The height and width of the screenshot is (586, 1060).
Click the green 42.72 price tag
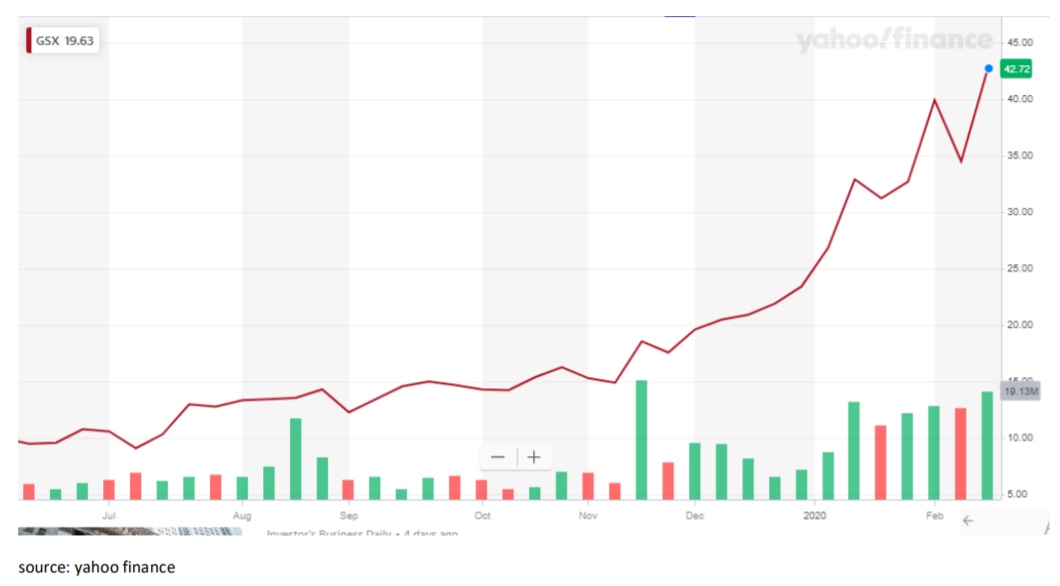1016,69
